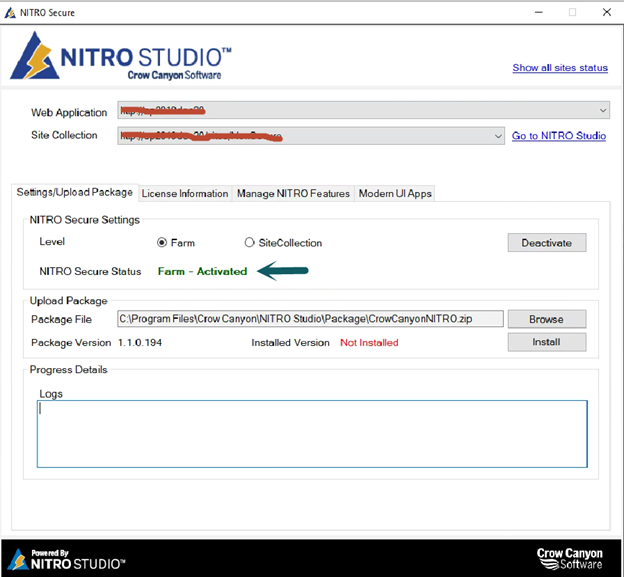The image size is (624, 577).
Task: Click Browse to choose package file
Action: (x=547, y=319)
